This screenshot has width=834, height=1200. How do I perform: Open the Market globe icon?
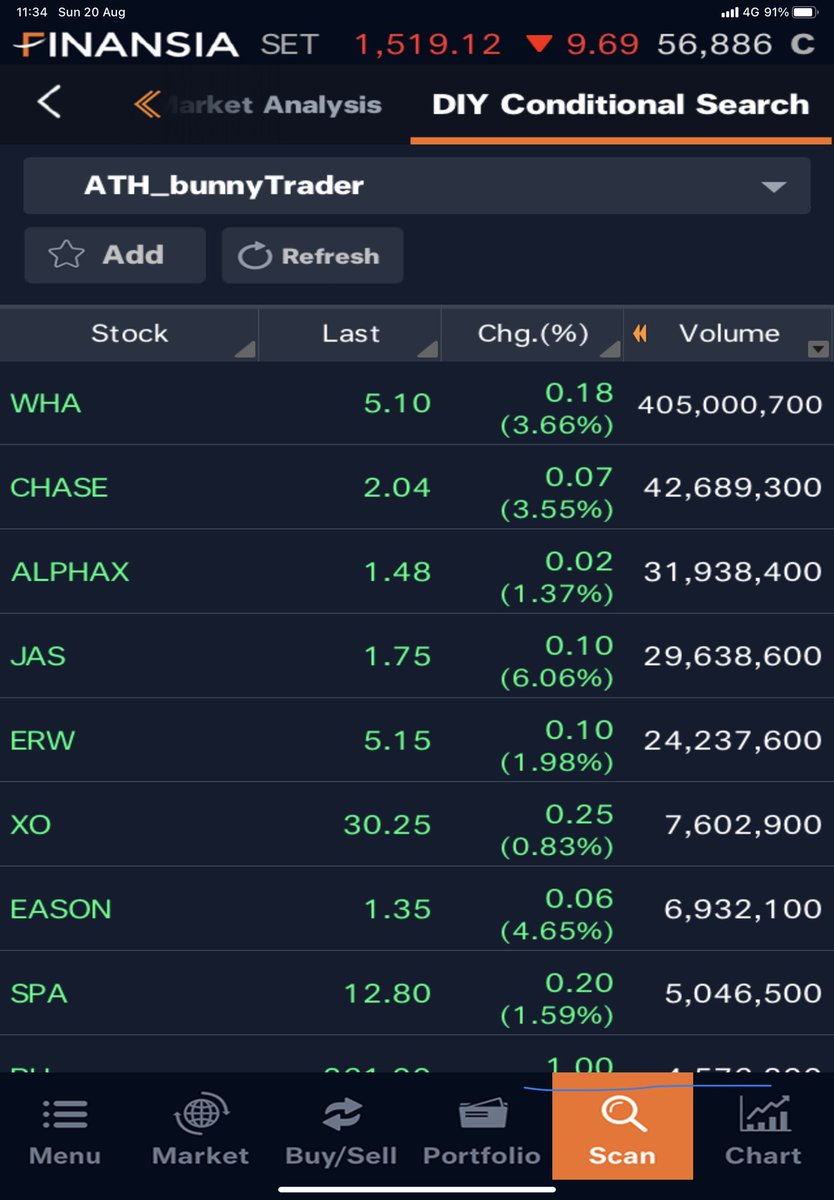201,1113
